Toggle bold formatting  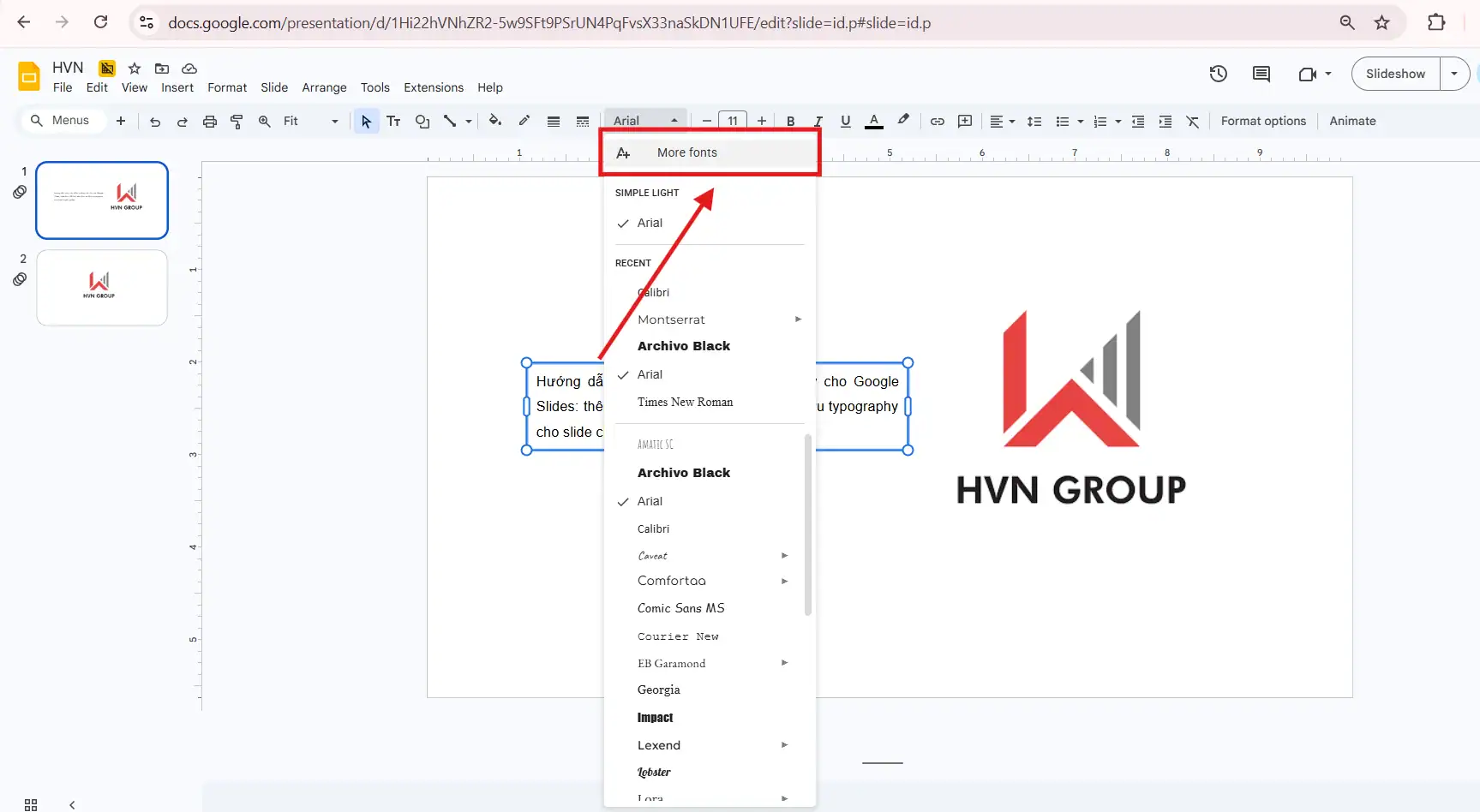coord(790,121)
